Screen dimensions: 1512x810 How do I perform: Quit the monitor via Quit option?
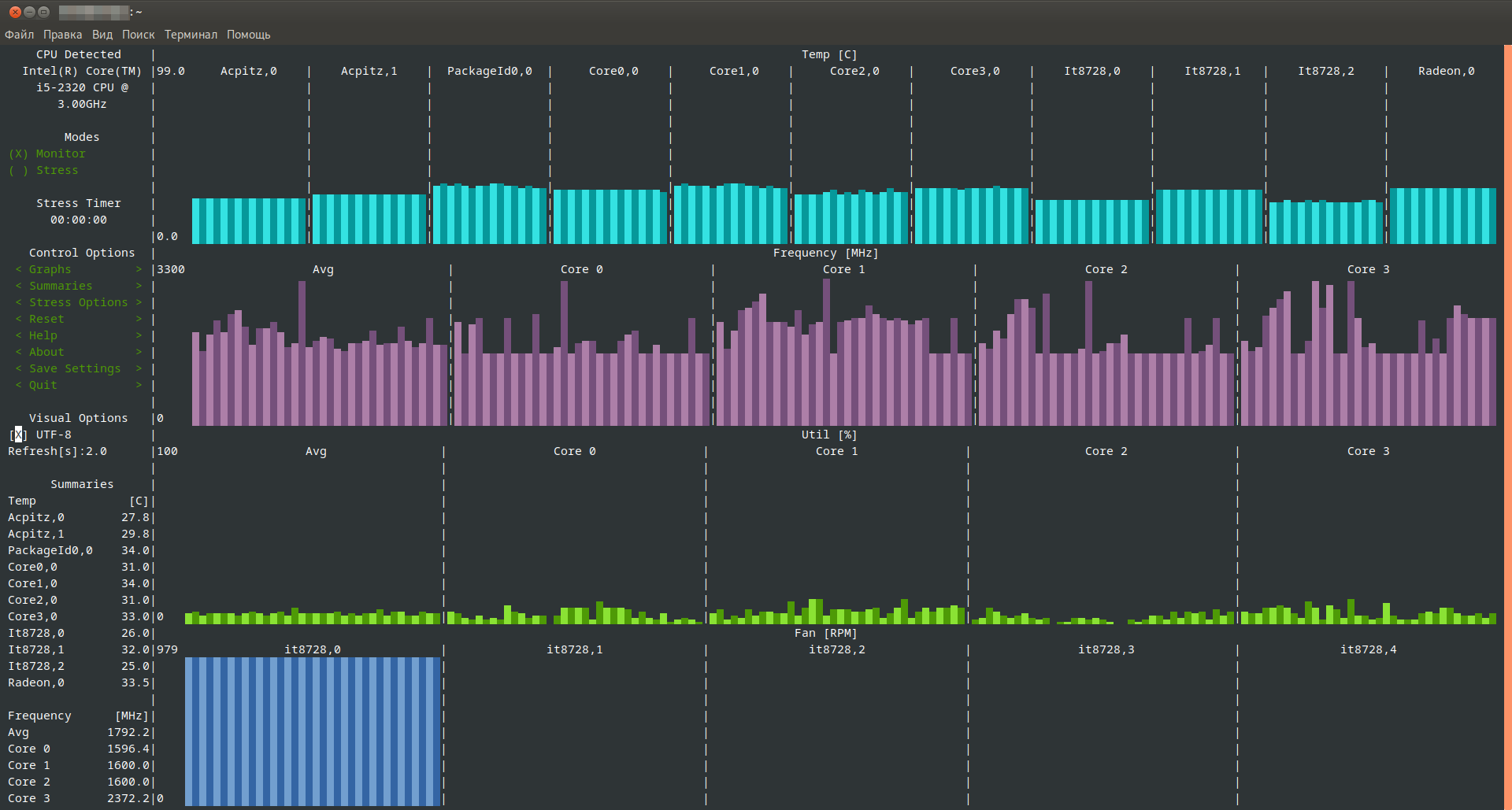point(43,385)
